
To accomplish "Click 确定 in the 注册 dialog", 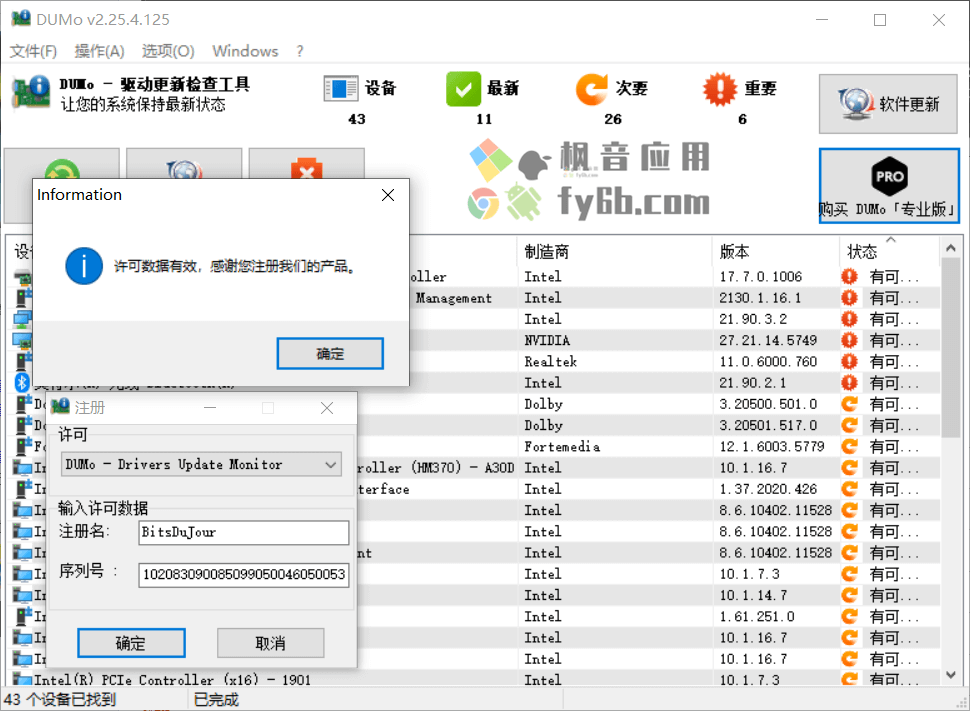I will [131, 643].
